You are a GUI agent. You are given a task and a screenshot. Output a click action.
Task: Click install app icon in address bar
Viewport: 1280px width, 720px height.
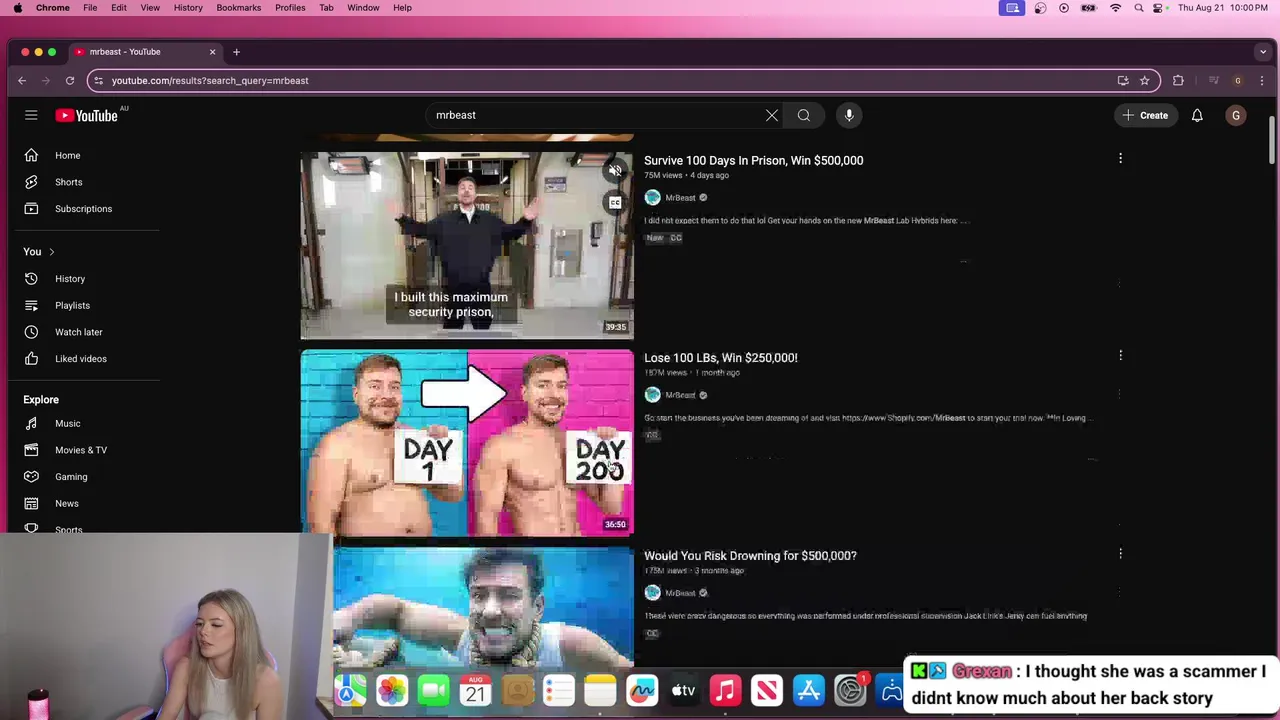pyautogui.click(x=1123, y=80)
